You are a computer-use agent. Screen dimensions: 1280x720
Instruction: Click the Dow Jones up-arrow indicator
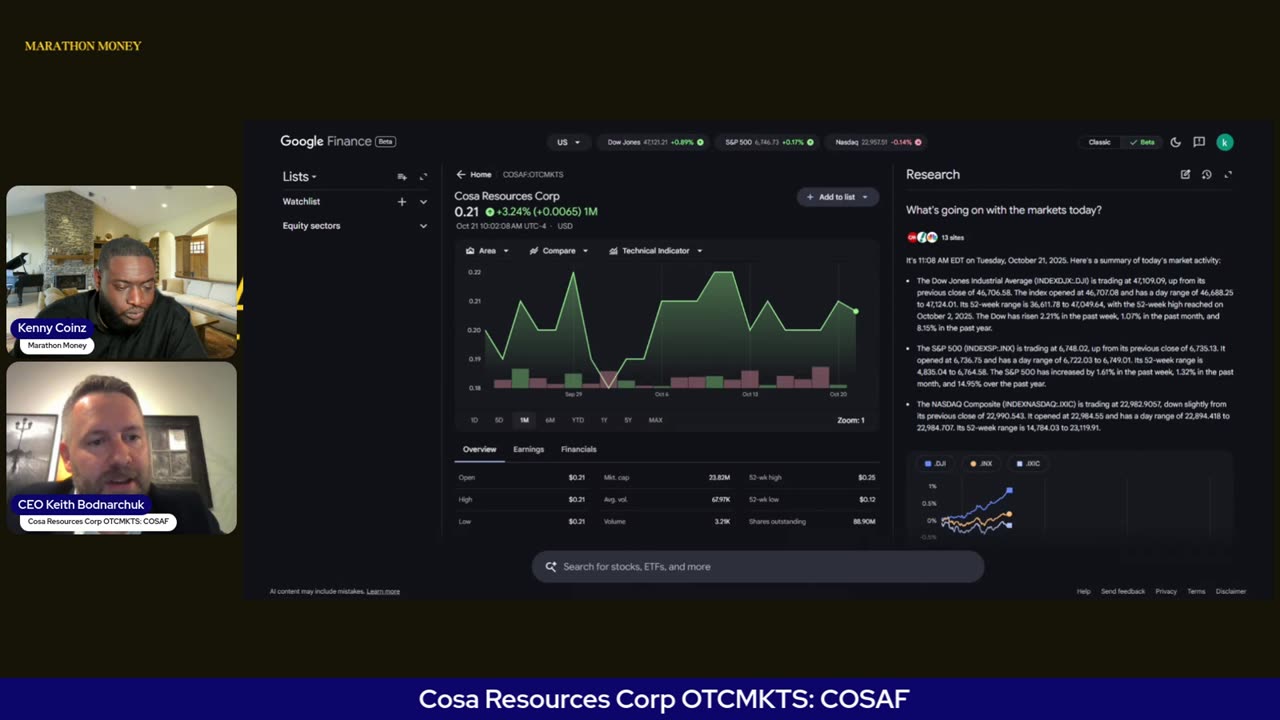pos(700,142)
